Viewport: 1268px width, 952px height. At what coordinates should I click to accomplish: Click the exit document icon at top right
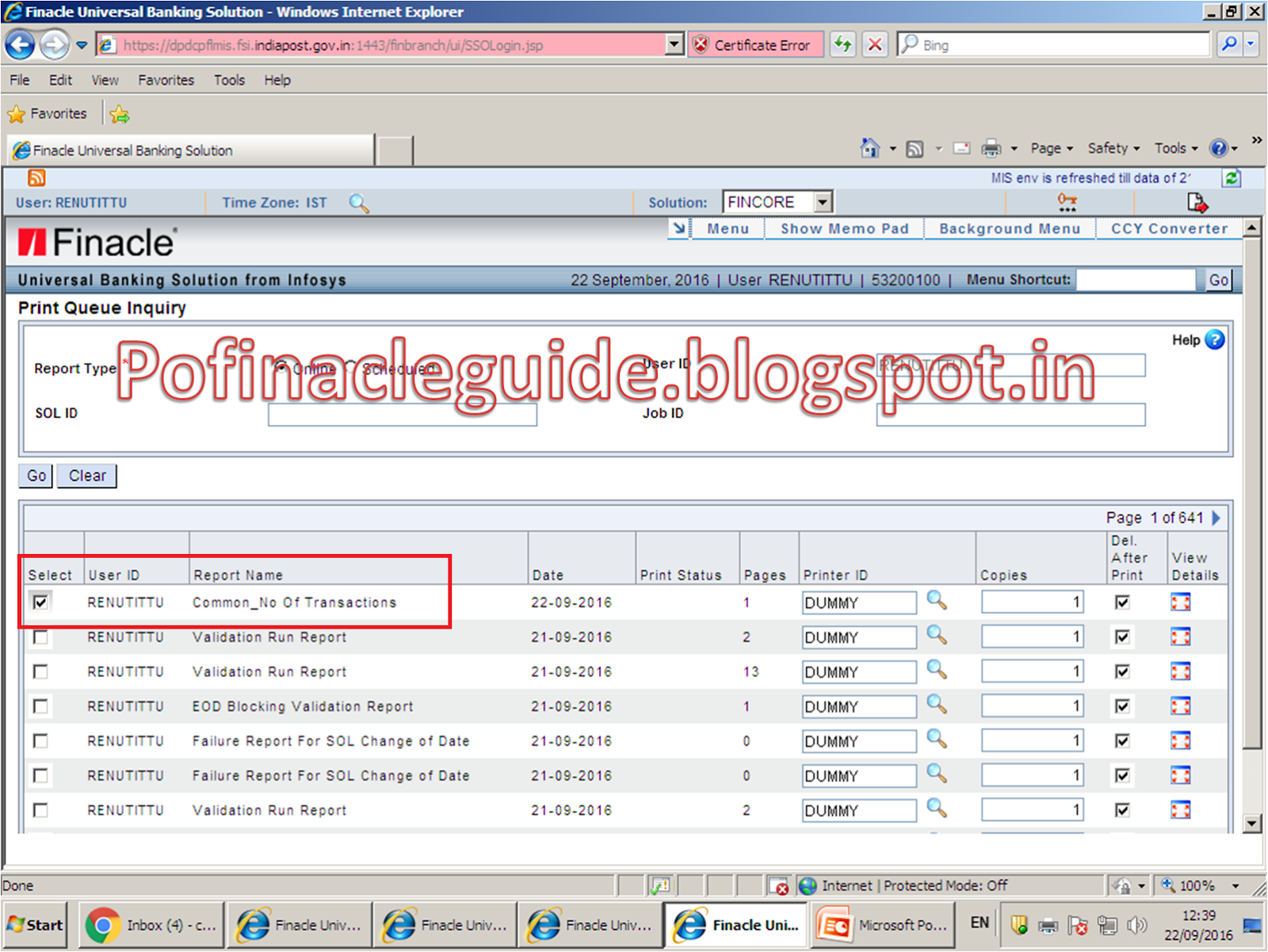point(1197,203)
